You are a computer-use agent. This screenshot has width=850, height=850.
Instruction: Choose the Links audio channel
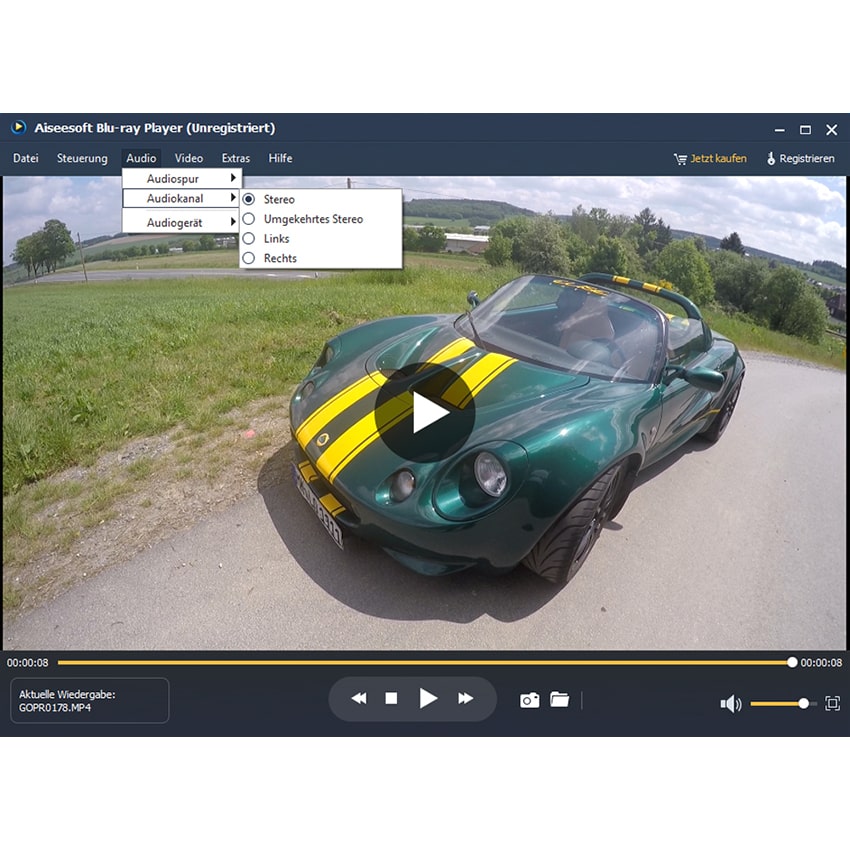pyautogui.click(x=276, y=239)
